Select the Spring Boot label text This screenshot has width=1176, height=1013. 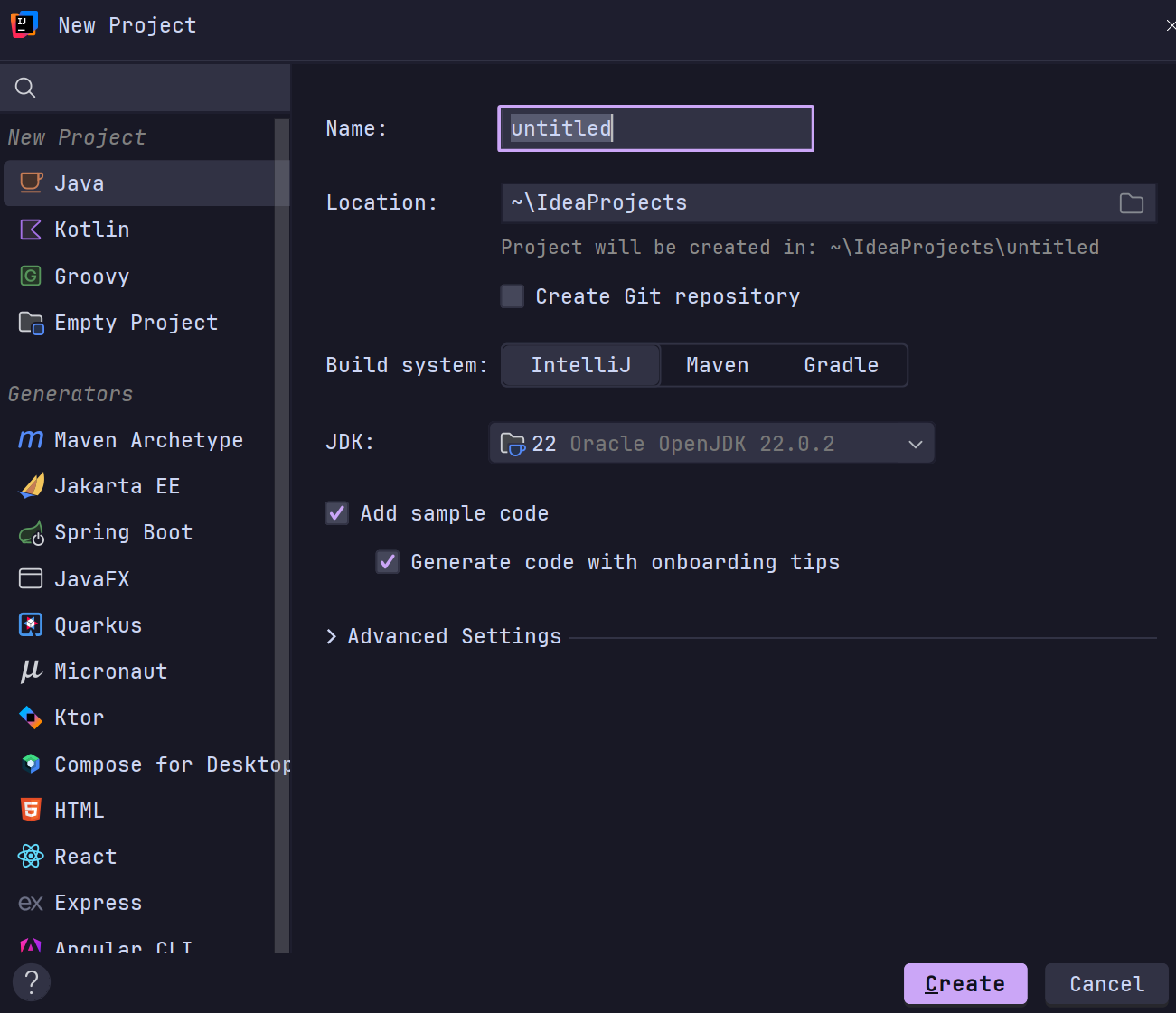pos(124,532)
